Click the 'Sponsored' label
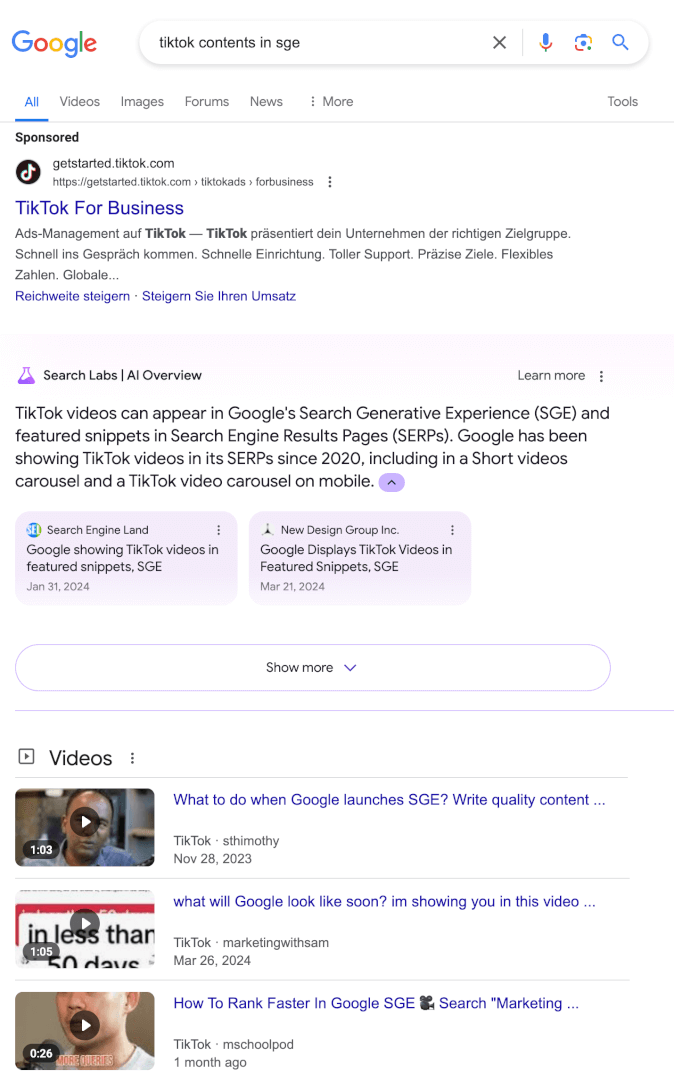This screenshot has height=1080, width=674. tap(47, 137)
